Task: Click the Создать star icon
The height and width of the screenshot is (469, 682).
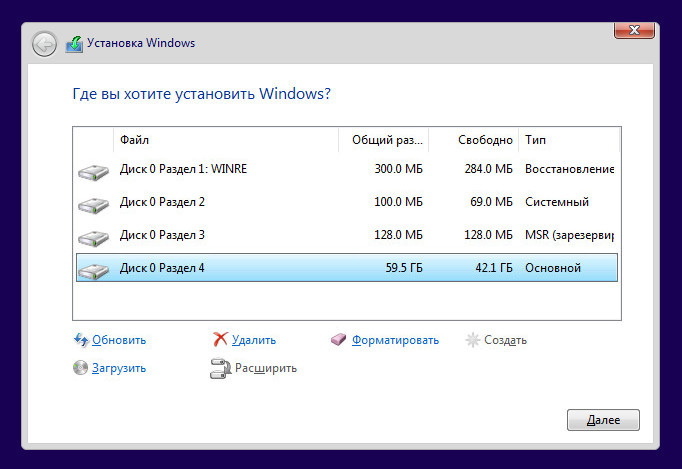Action: (x=472, y=340)
